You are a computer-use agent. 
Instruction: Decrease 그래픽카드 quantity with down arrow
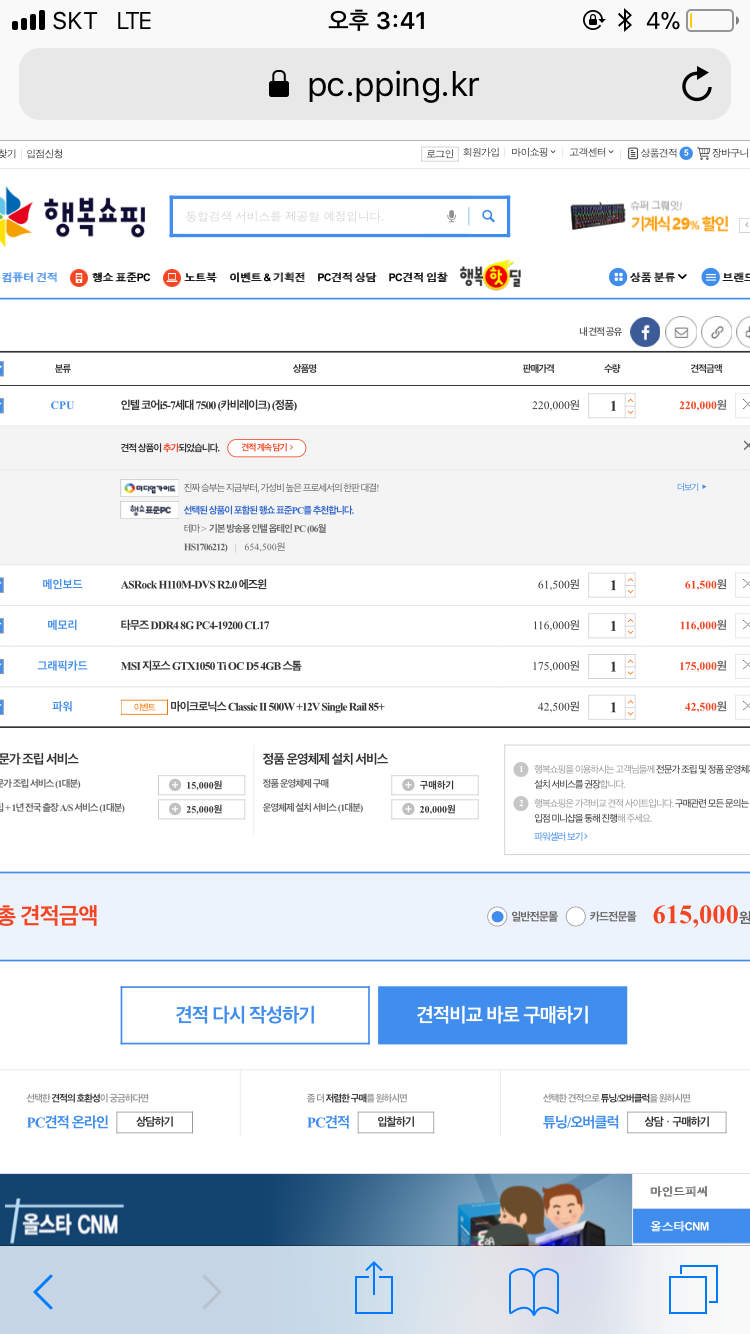[x=630, y=671]
